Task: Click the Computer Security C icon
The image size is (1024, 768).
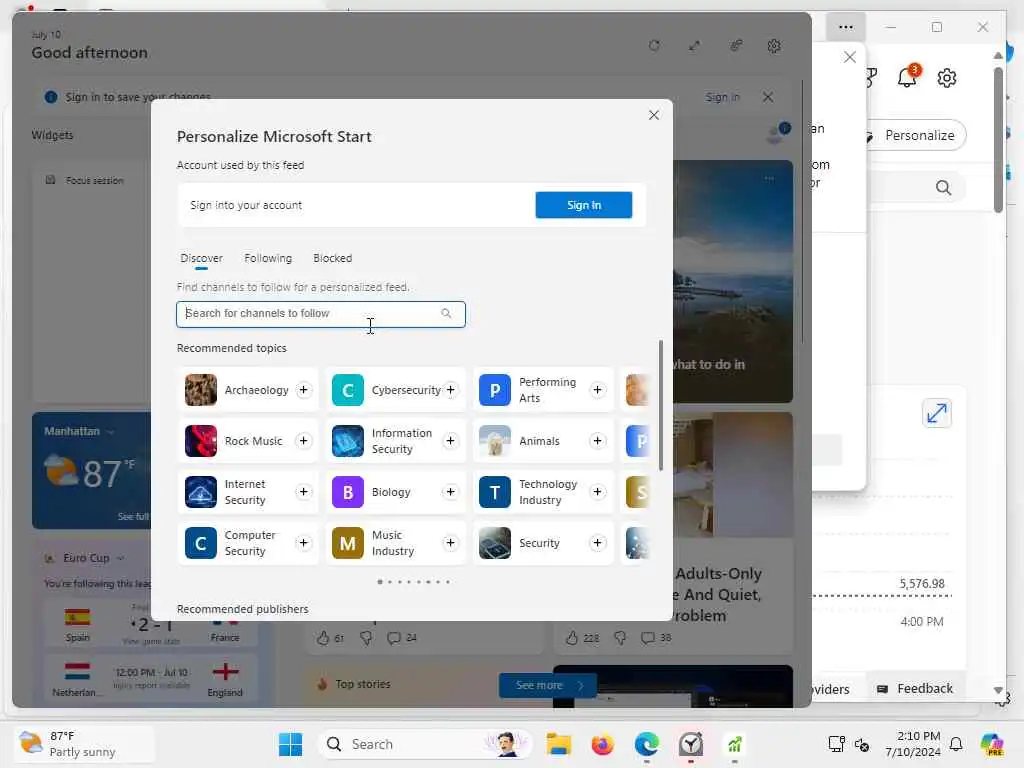Action: pyautogui.click(x=200, y=543)
